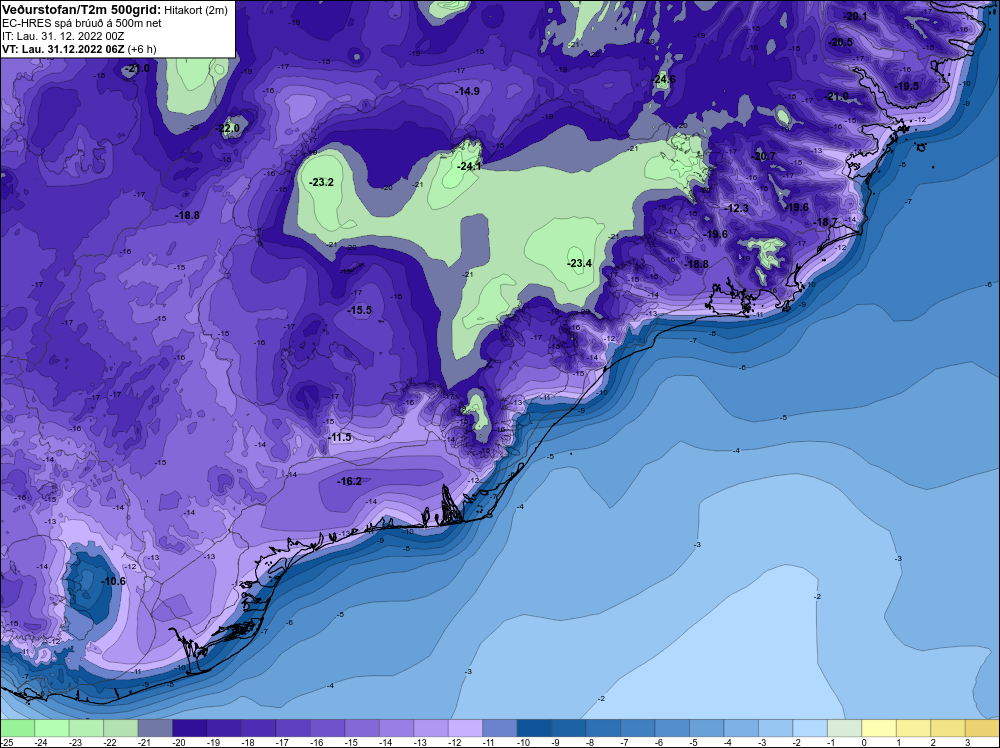Choose the pale lilac legend swatch labeled -12
This screenshot has height=748, width=1000.
coord(465,728)
